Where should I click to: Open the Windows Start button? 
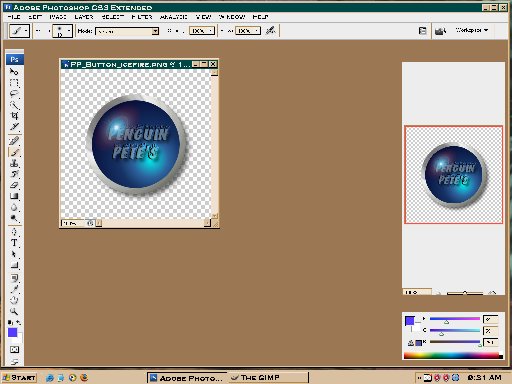[19, 378]
